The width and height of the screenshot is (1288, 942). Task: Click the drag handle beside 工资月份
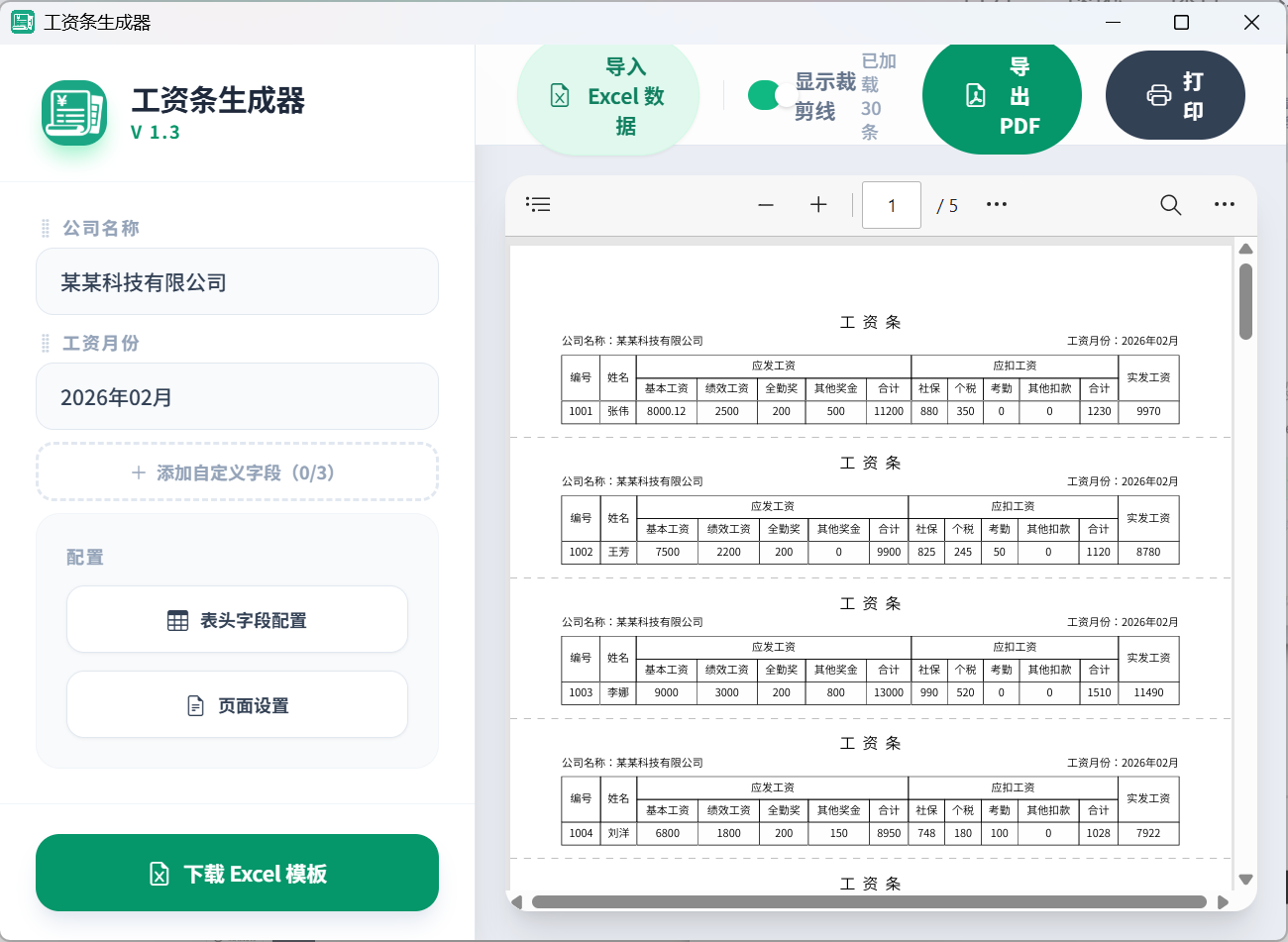(46, 344)
